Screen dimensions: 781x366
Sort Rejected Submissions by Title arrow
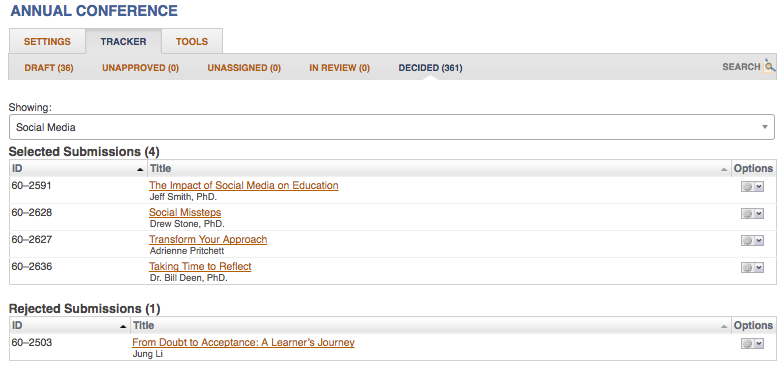724,327
